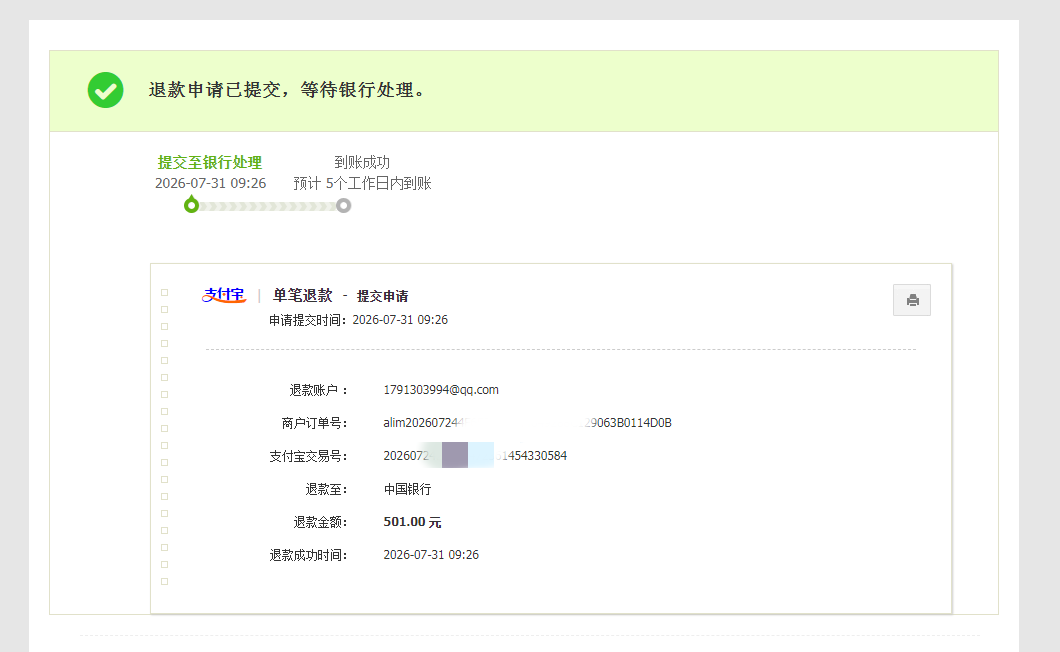This screenshot has width=1060, height=652.
Task: Click the date under 提交至银行处理 step
Action: click(210, 183)
